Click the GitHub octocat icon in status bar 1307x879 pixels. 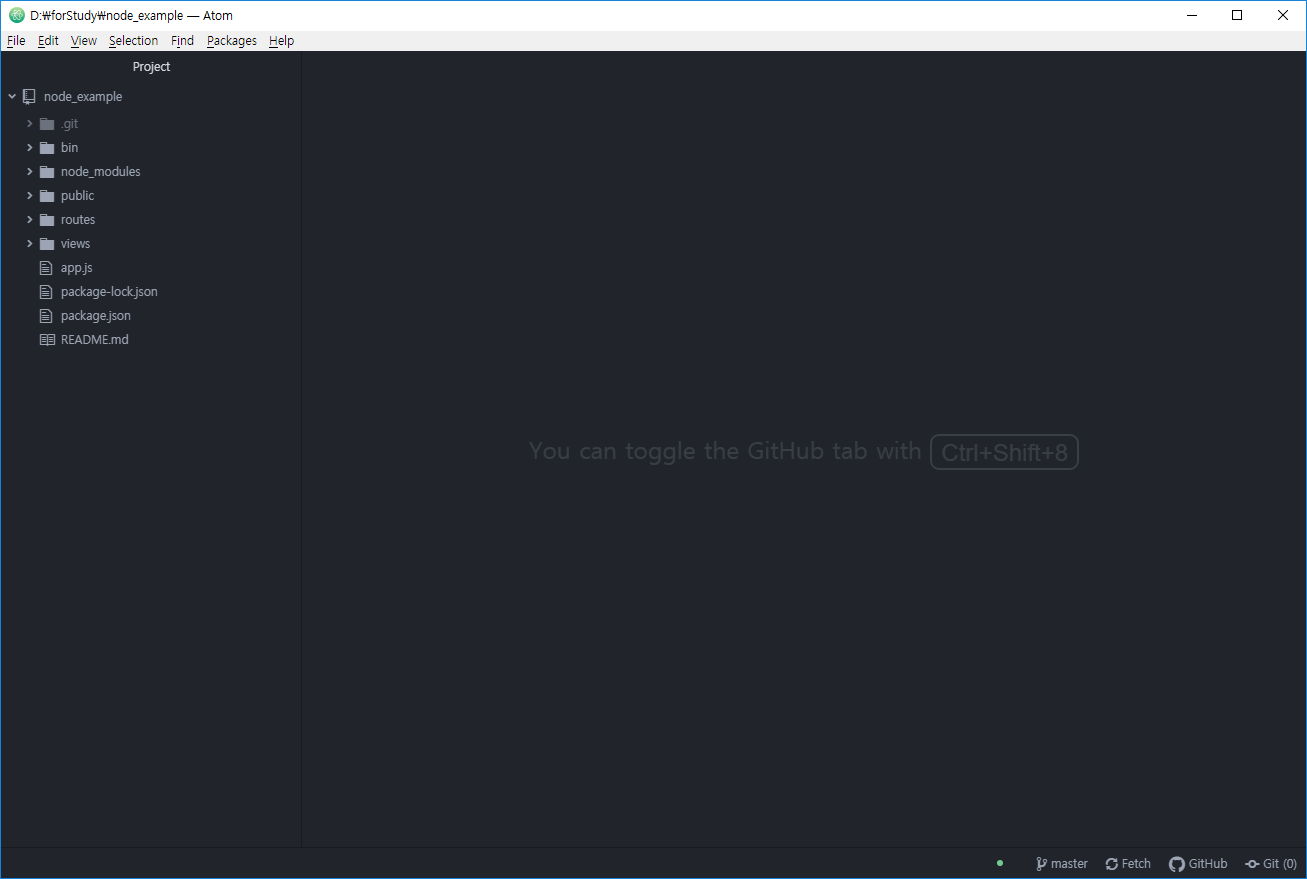[x=1176, y=863]
